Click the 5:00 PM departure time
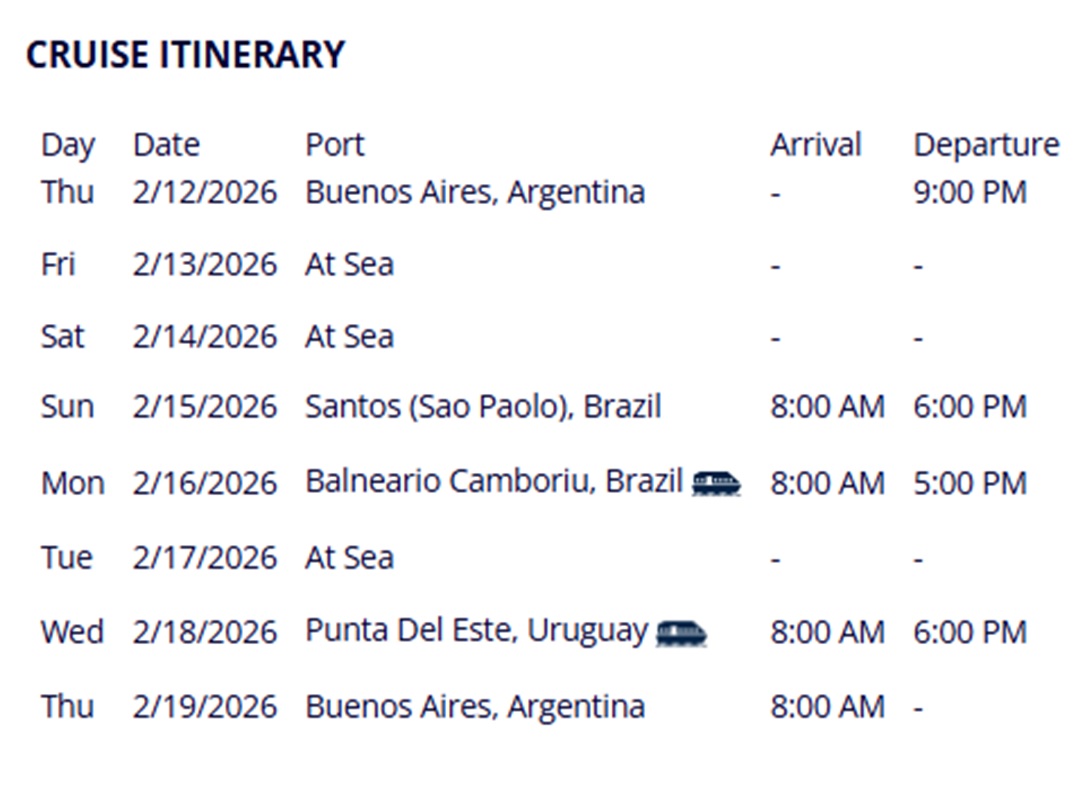This screenshot has width=1092, height=786. coord(969,483)
